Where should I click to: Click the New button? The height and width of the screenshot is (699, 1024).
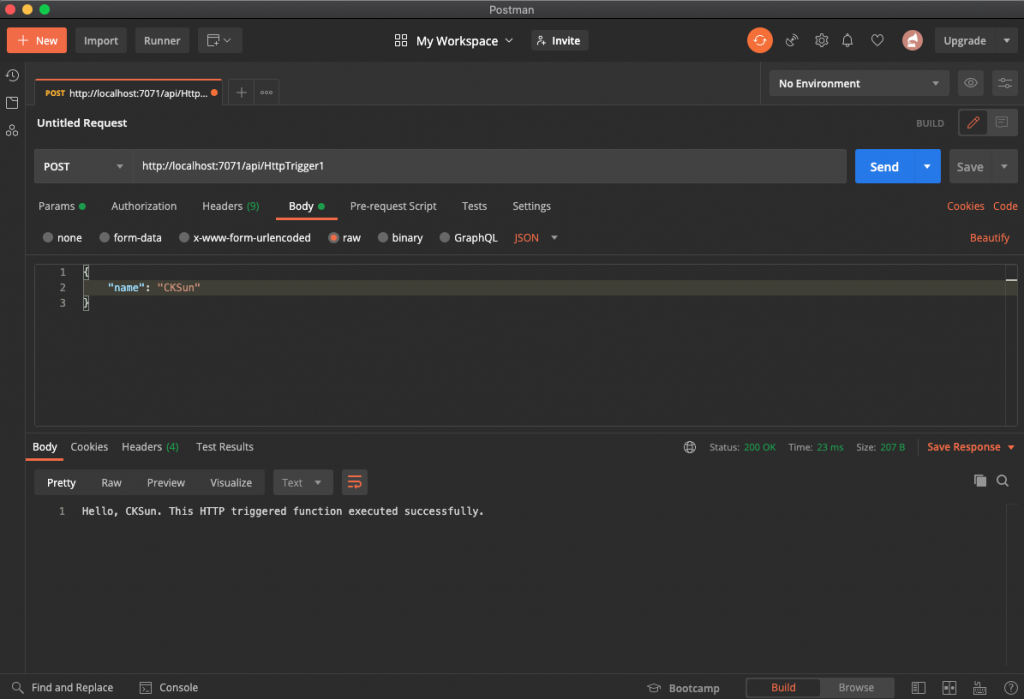pos(37,41)
